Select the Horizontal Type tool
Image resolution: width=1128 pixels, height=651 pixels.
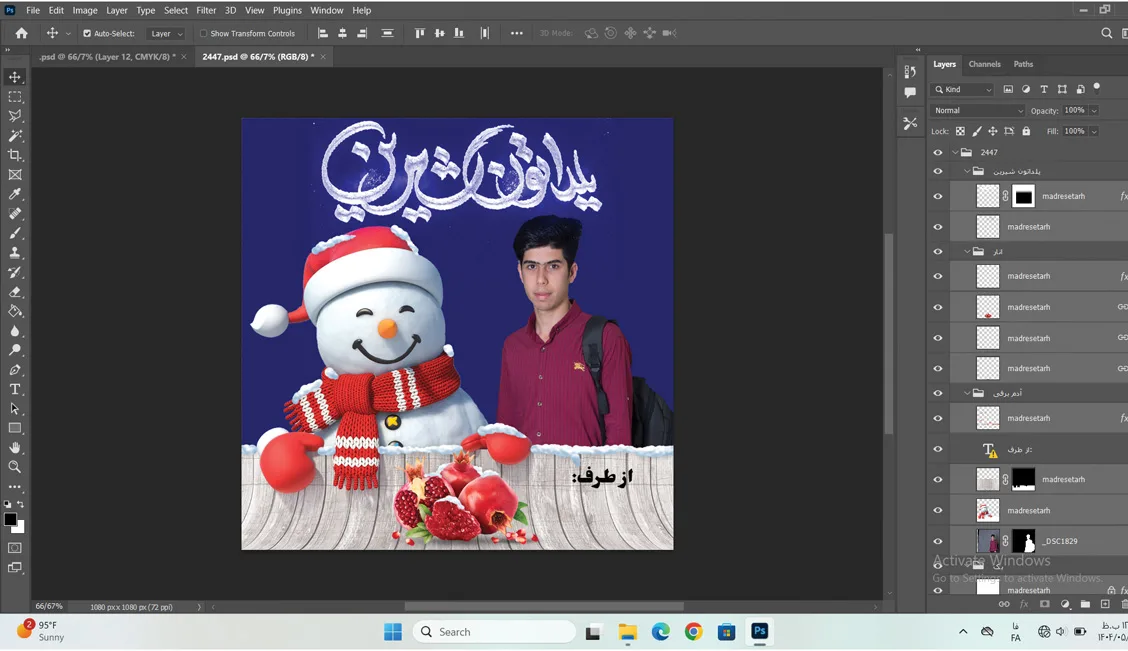[x=14, y=389]
